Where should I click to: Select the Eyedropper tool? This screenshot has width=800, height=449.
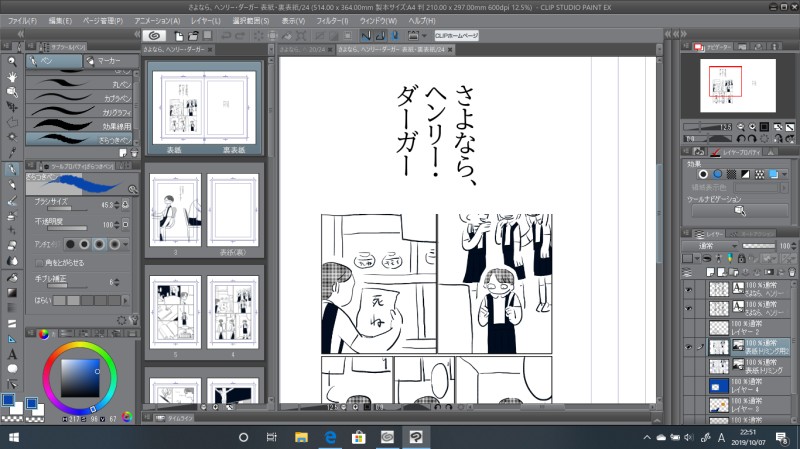[12, 153]
